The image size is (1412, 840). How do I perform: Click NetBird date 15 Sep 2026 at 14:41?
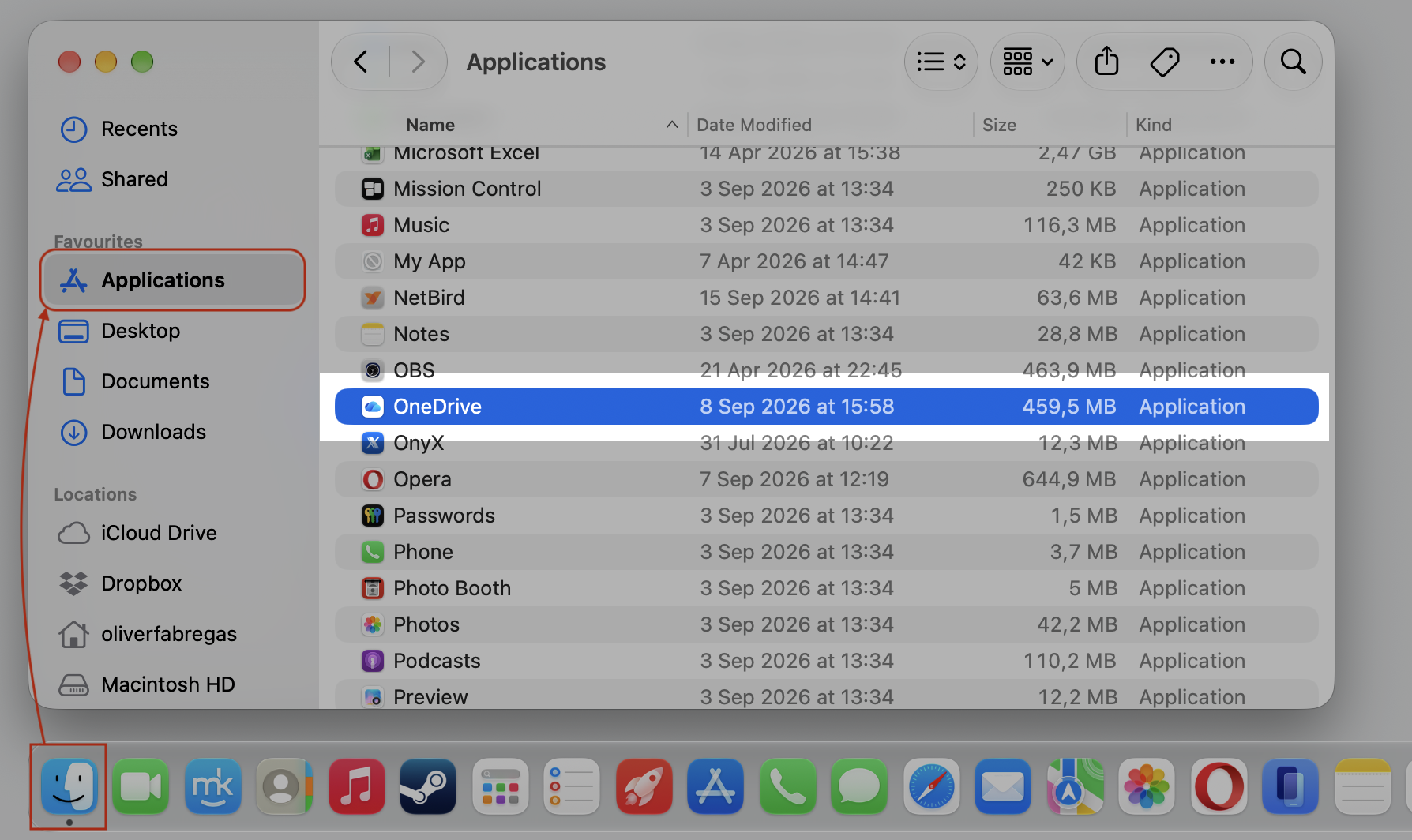tap(800, 298)
